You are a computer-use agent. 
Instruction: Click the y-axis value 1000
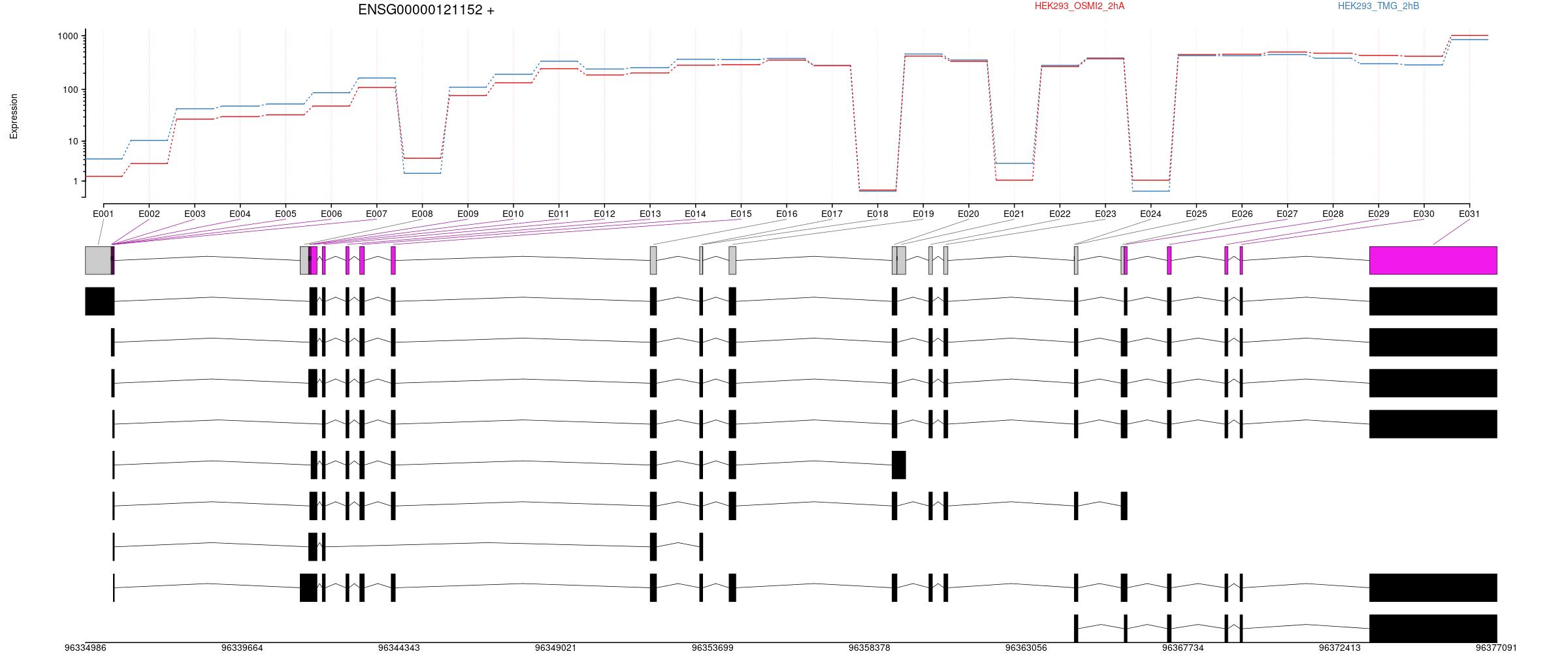coord(68,36)
